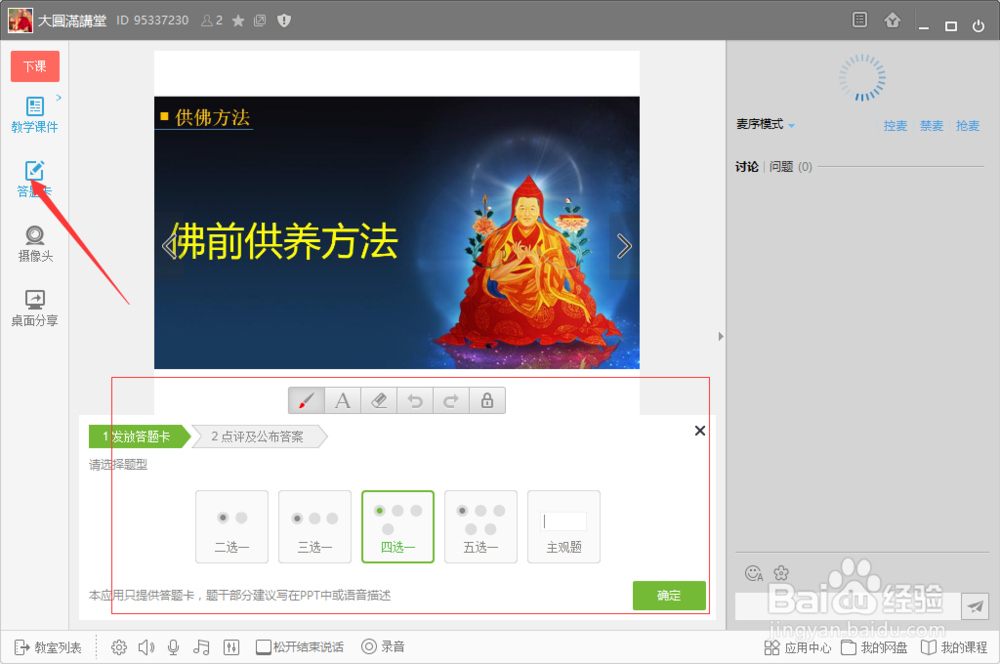Click the 抢麦 grab mic link

coord(967,126)
